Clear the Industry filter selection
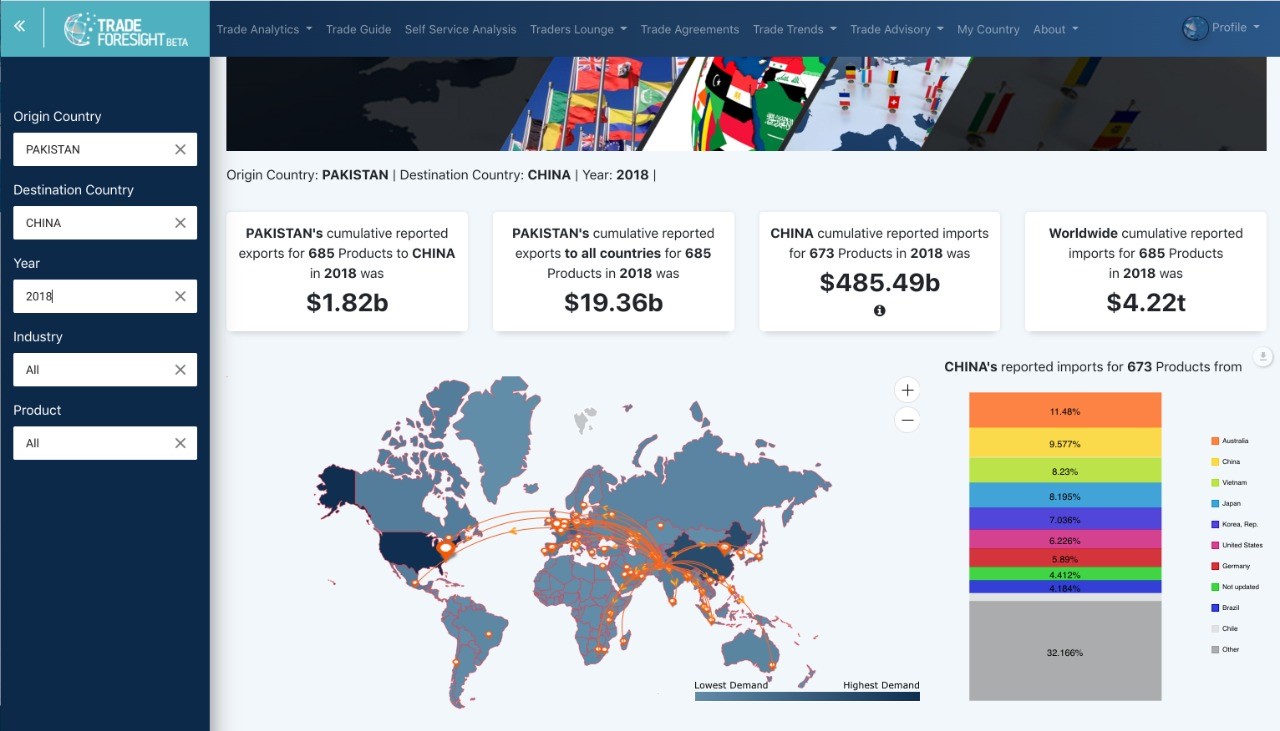 (180, 370)
